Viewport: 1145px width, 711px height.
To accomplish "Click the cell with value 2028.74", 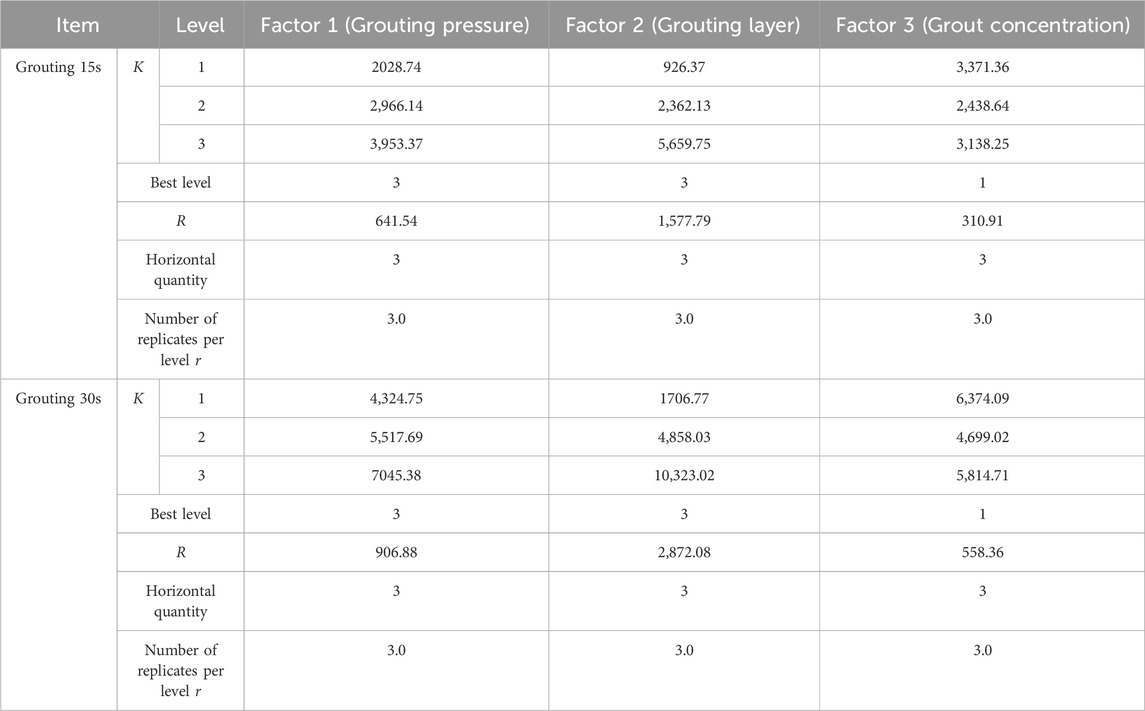I will click(395, 67).
